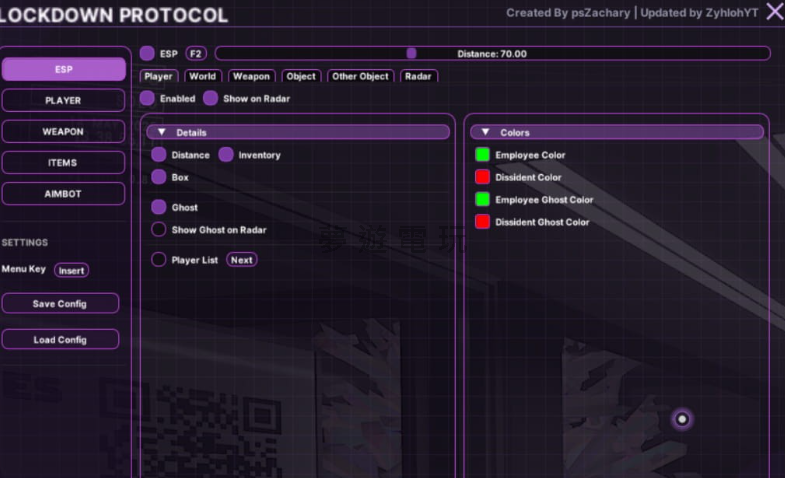Check the Player List option
Screen dimensions: 785x478
click(159, 260)
